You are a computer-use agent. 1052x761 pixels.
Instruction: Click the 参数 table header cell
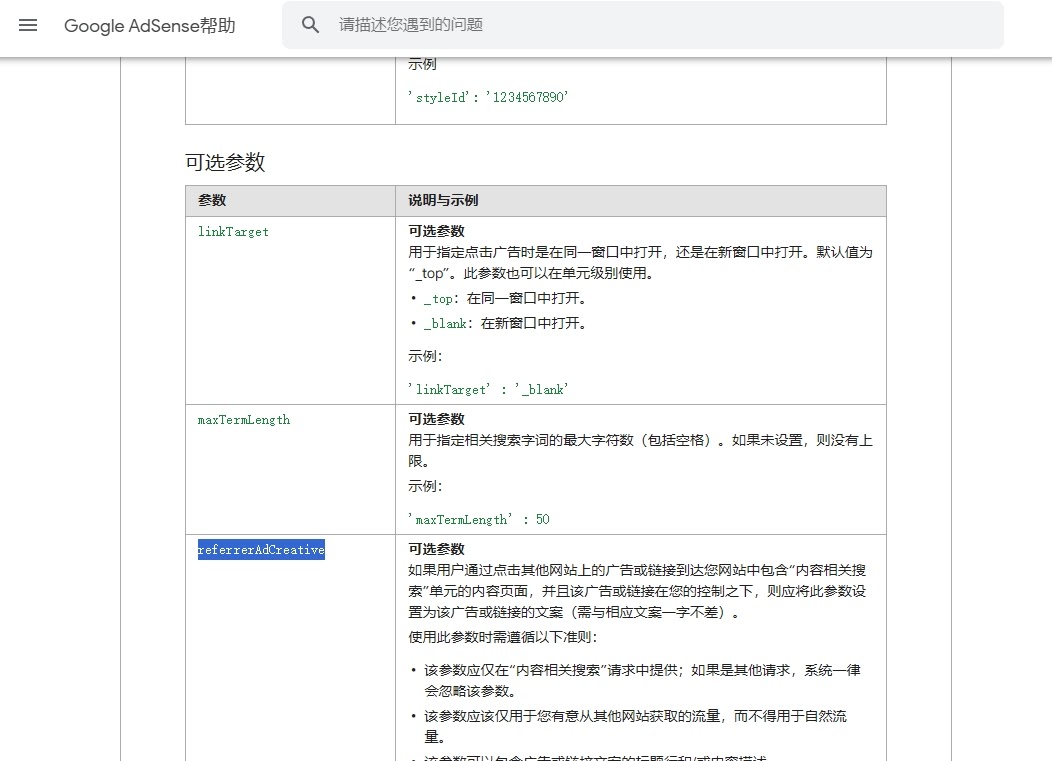tap(212, 200)
